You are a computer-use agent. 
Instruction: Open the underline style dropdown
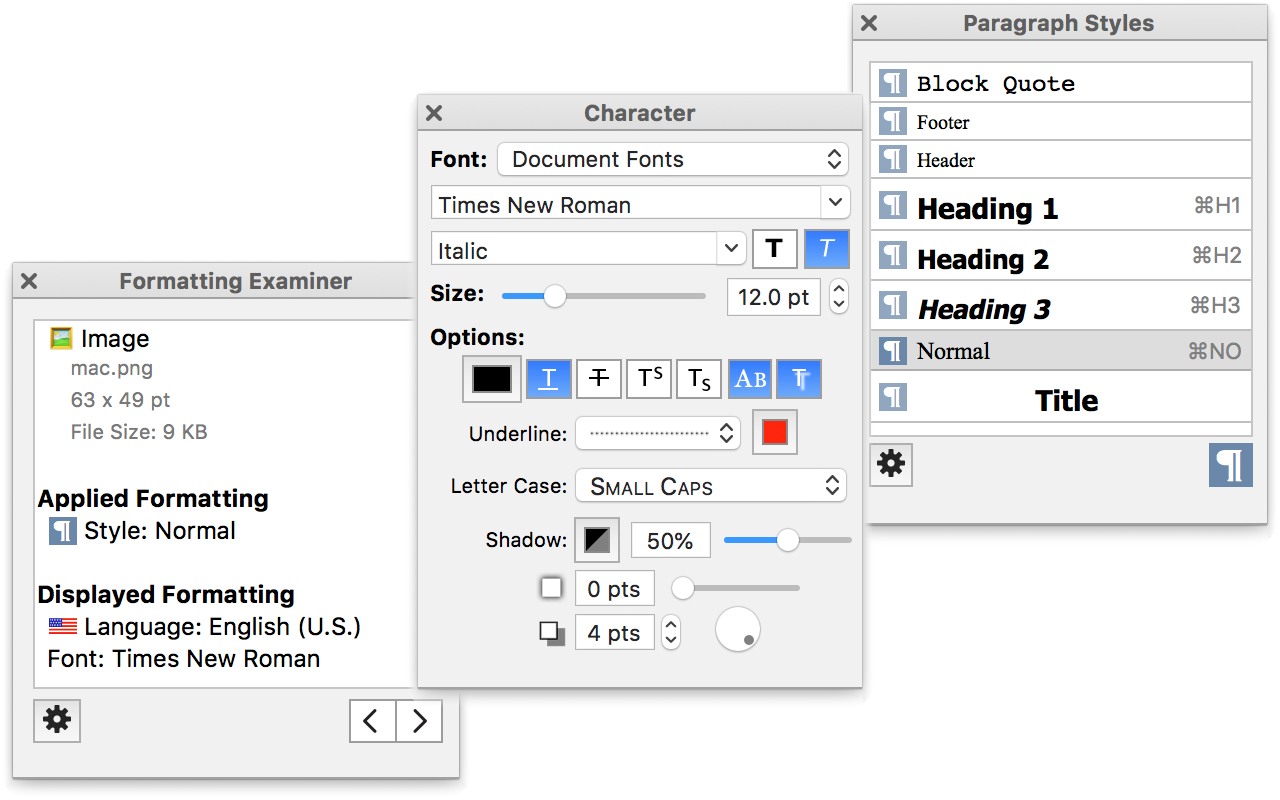657,433
